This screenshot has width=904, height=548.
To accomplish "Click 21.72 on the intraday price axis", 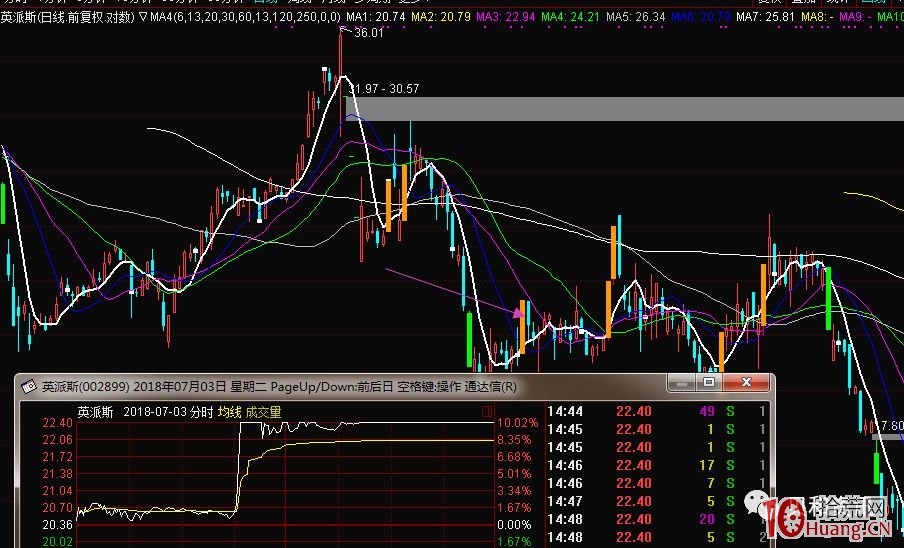I will click(58, 457).
